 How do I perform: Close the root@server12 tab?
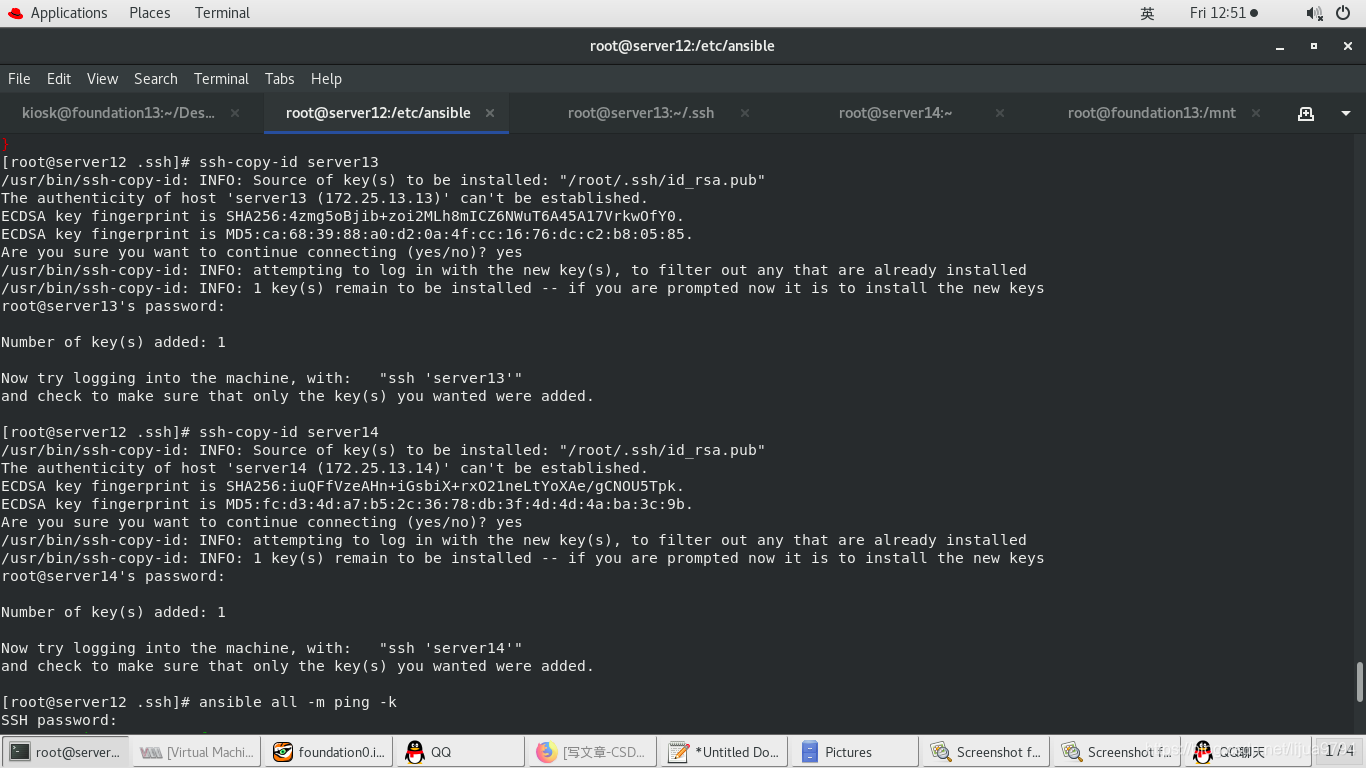pos(490,113)
